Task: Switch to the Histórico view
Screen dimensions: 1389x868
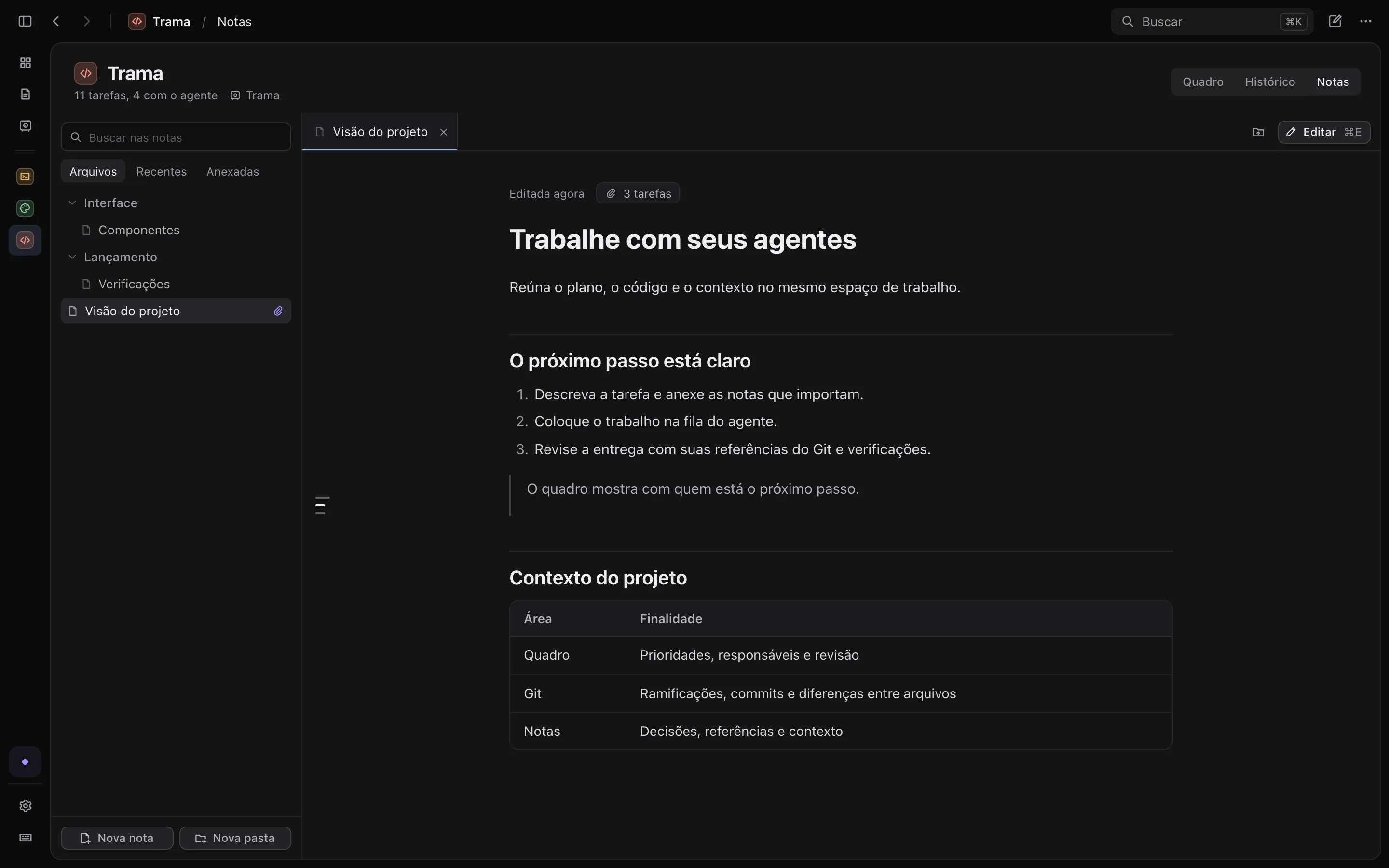Action: (1269, 81)
